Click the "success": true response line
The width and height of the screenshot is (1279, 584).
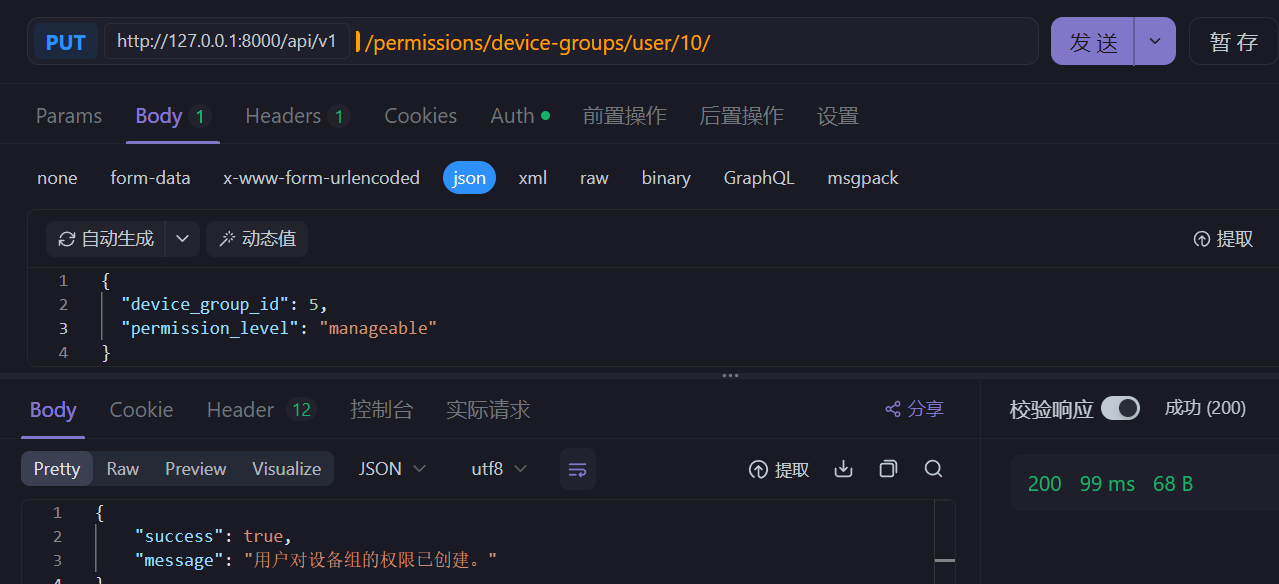coord(213,536)
